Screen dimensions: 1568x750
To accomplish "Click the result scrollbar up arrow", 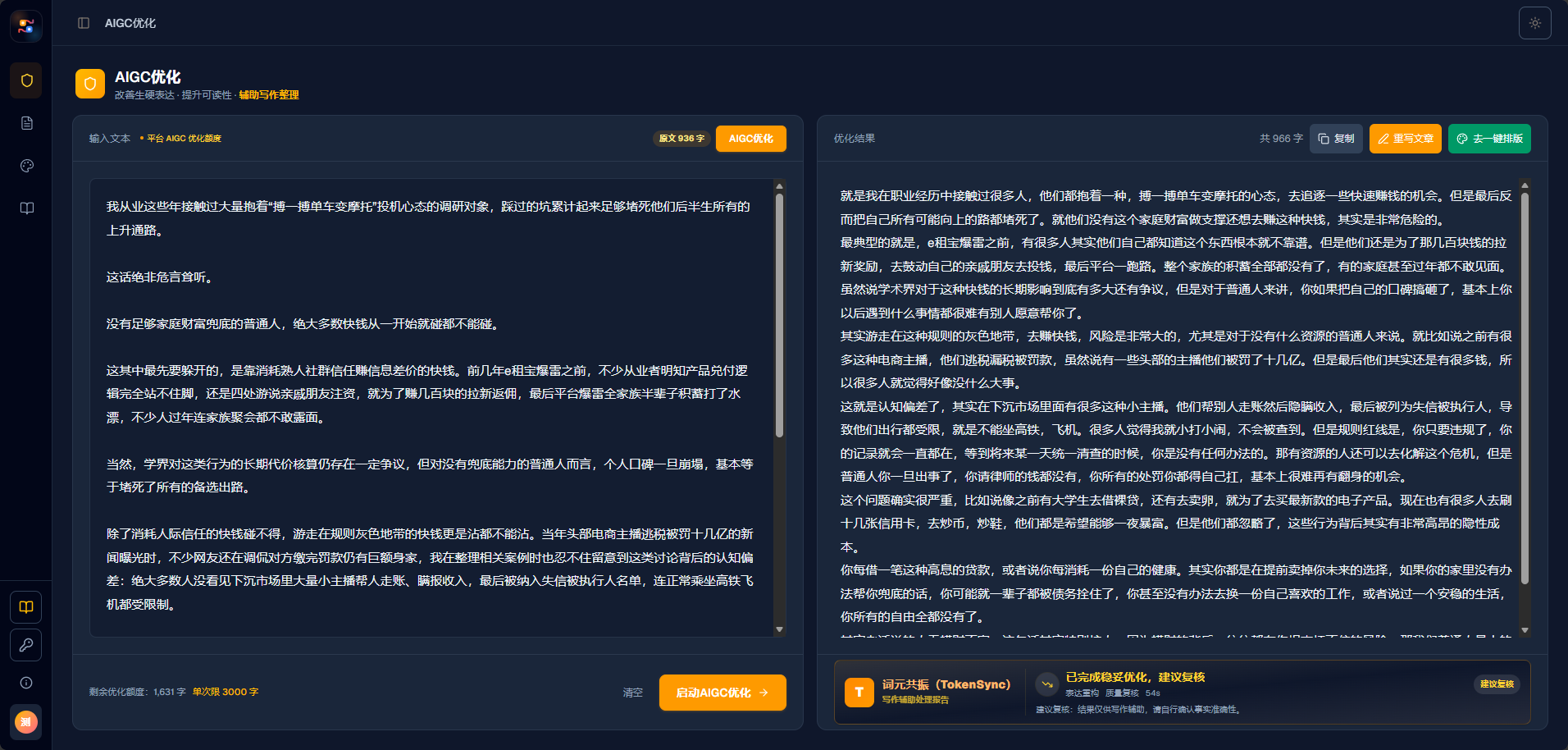I will tap(1525, 186).
